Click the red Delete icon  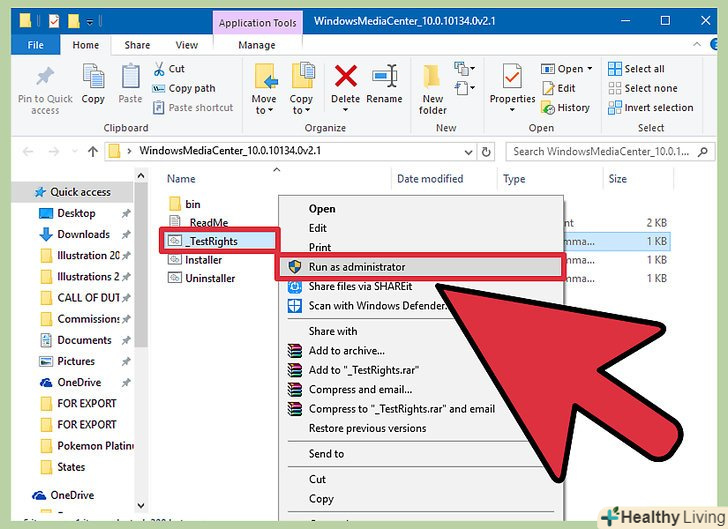(346, 76)
